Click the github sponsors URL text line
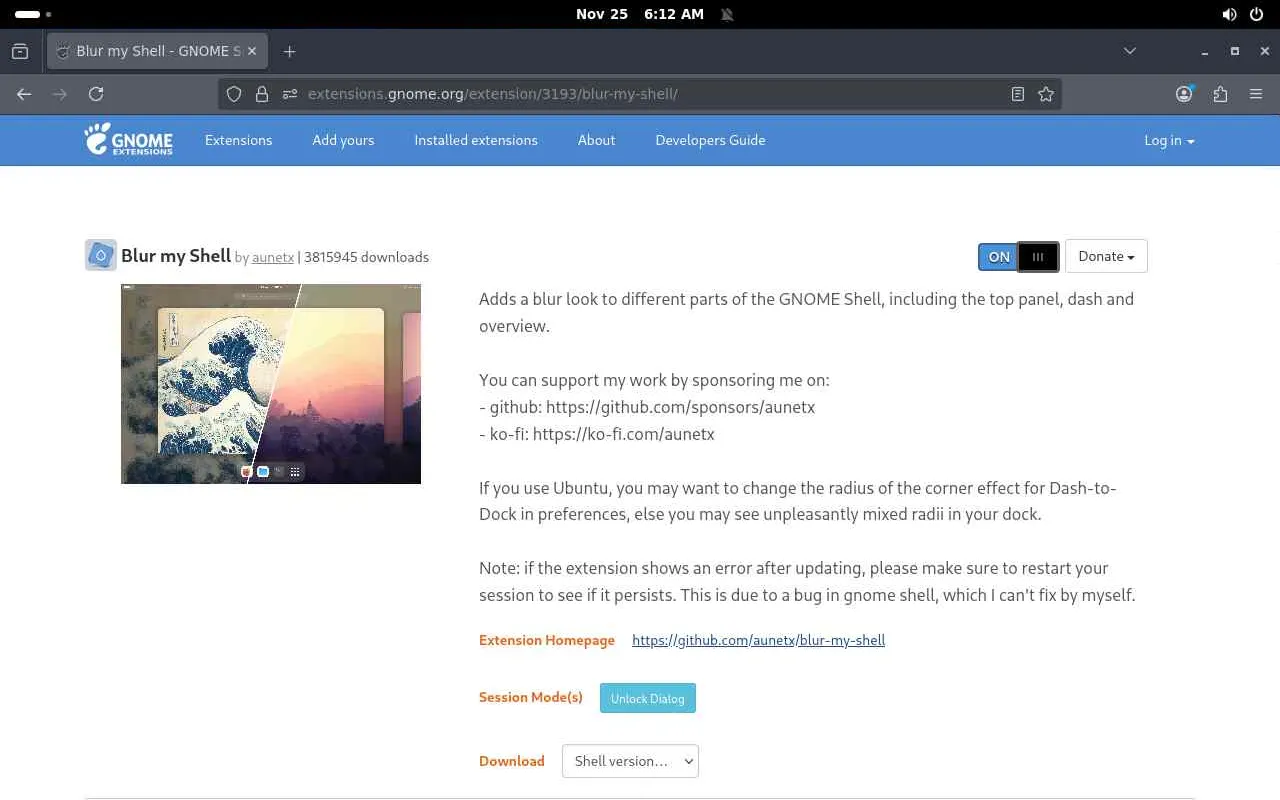 [x=647, y=407]
